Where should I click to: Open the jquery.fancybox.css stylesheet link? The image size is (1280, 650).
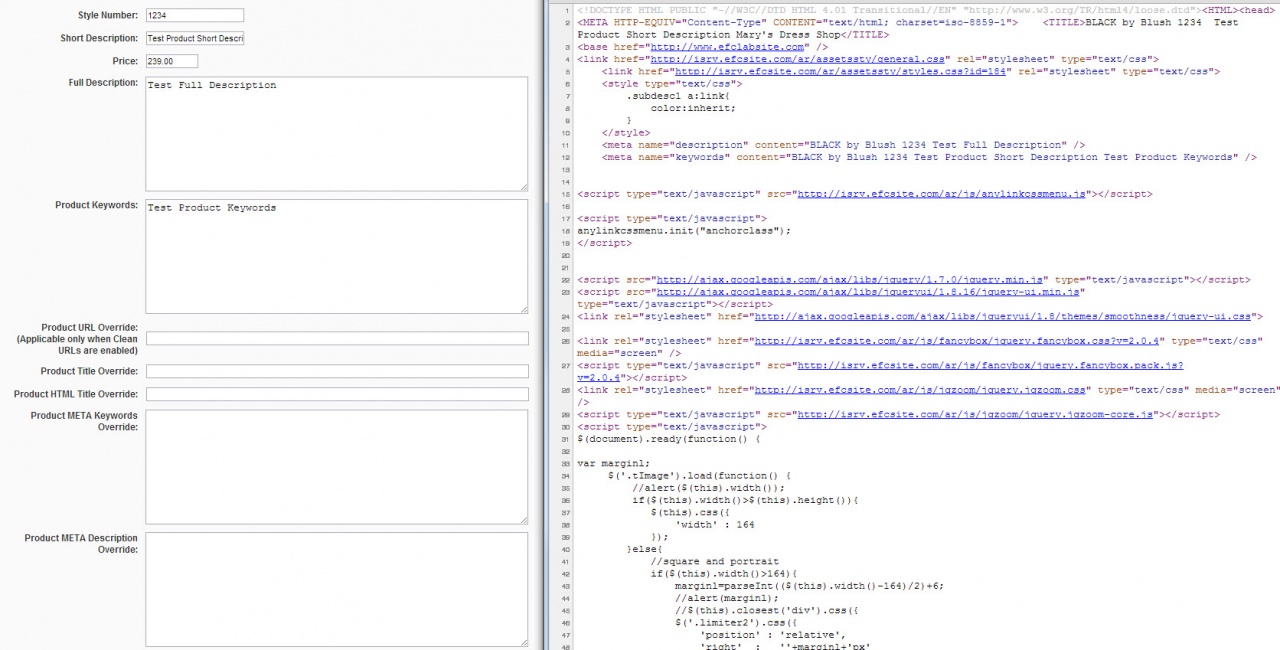coord(958,341)
